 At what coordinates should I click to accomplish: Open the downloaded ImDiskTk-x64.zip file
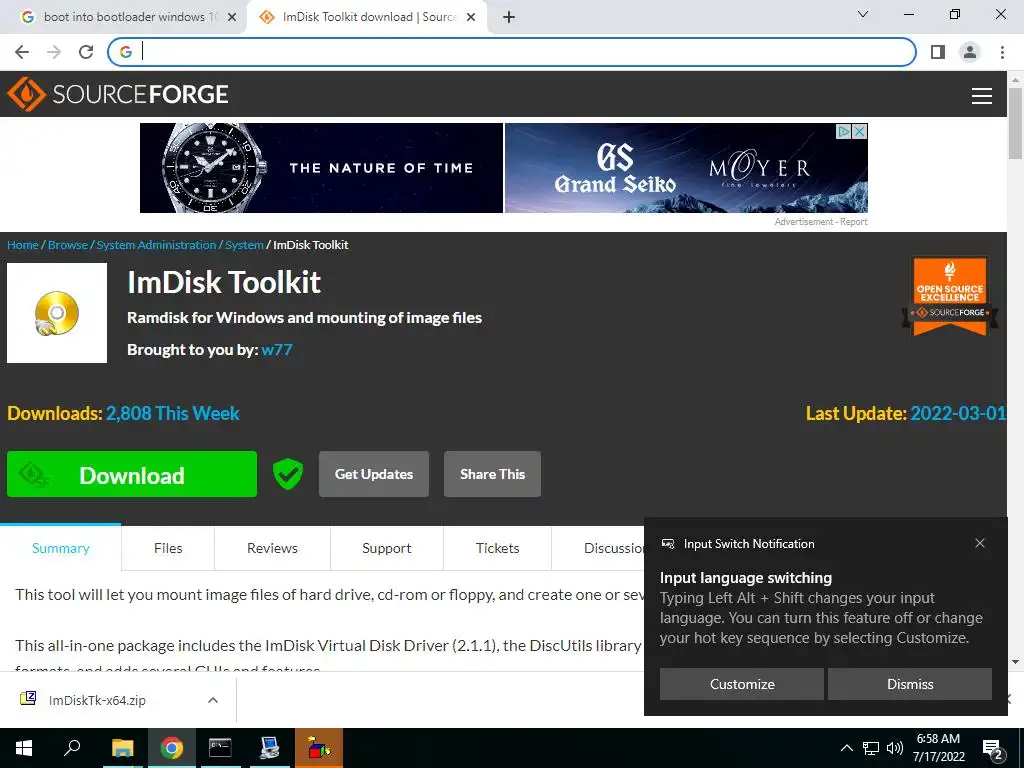click(97, 700)
